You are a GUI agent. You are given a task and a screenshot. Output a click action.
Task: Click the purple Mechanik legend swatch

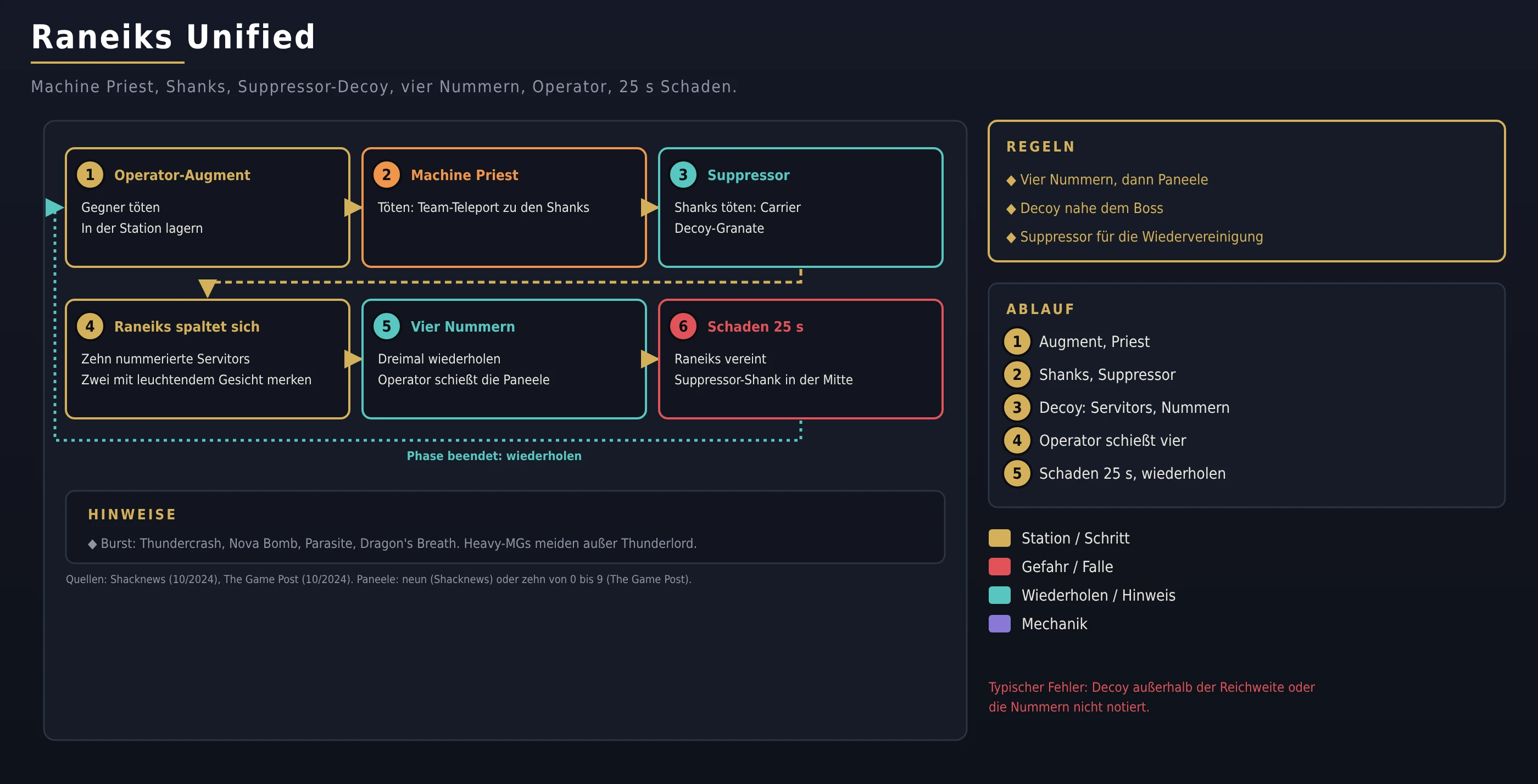[x=1000, y=624]
